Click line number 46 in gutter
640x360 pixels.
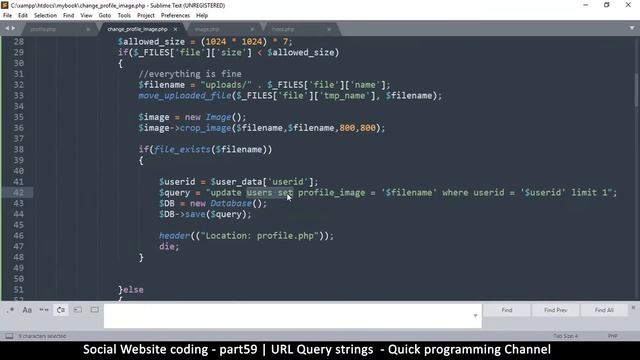pos(18,236)
